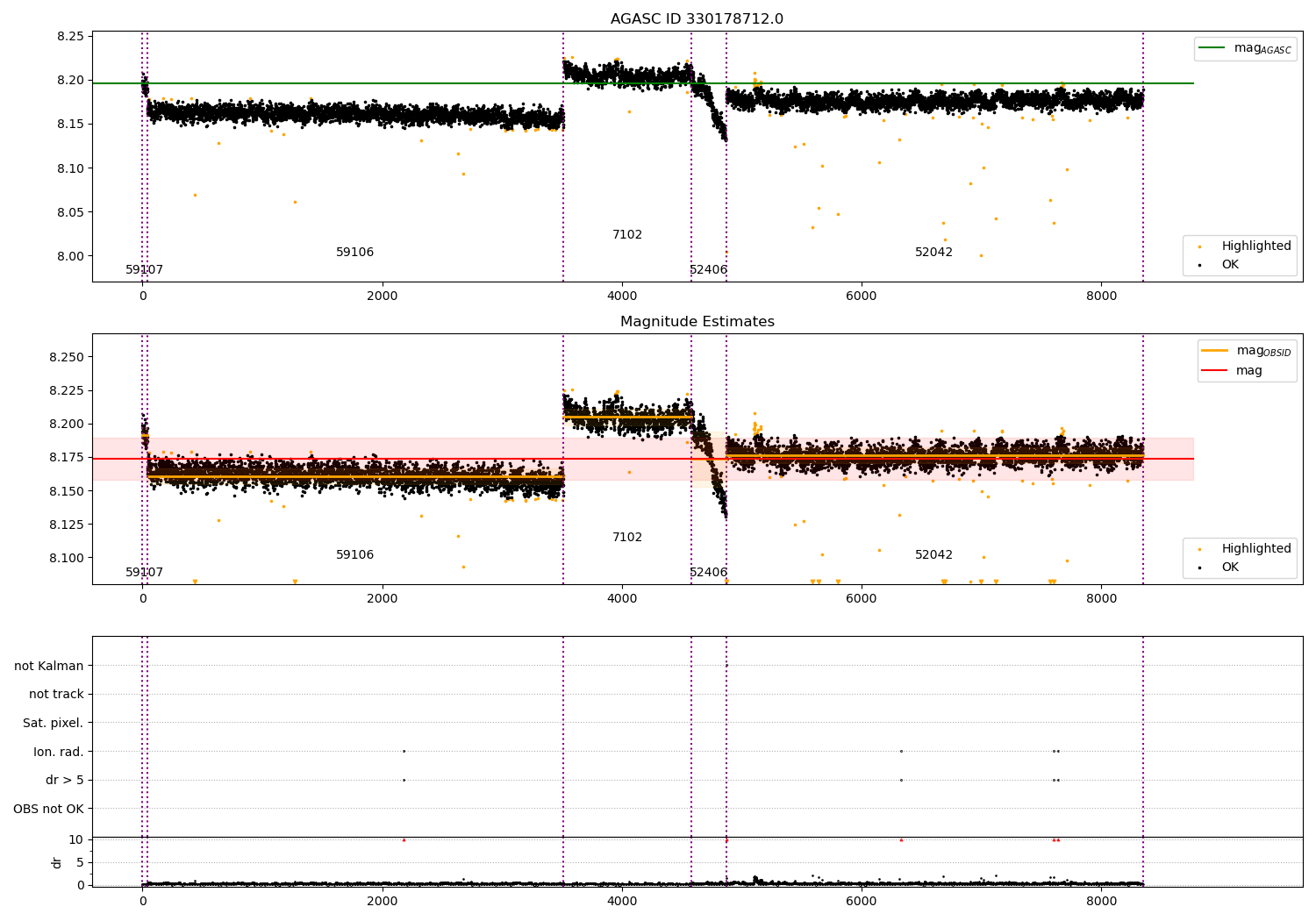Click obsid label 52042 in top plot
Image resolution: width=1316 pixels, height=921 pixels.
click(934, 253)
